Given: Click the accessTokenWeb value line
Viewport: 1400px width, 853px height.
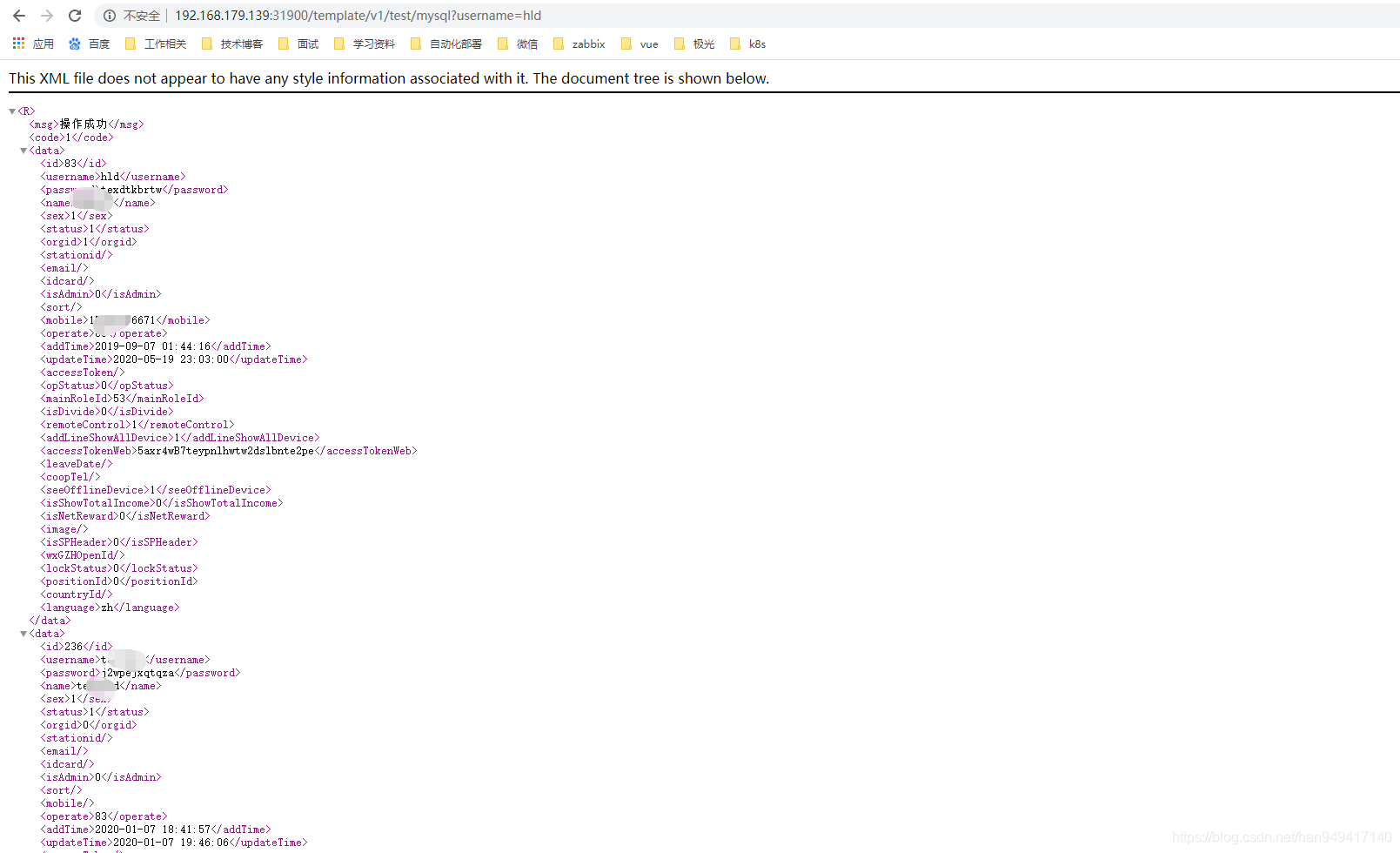Looking at the screenshot, I should [229, 451].
